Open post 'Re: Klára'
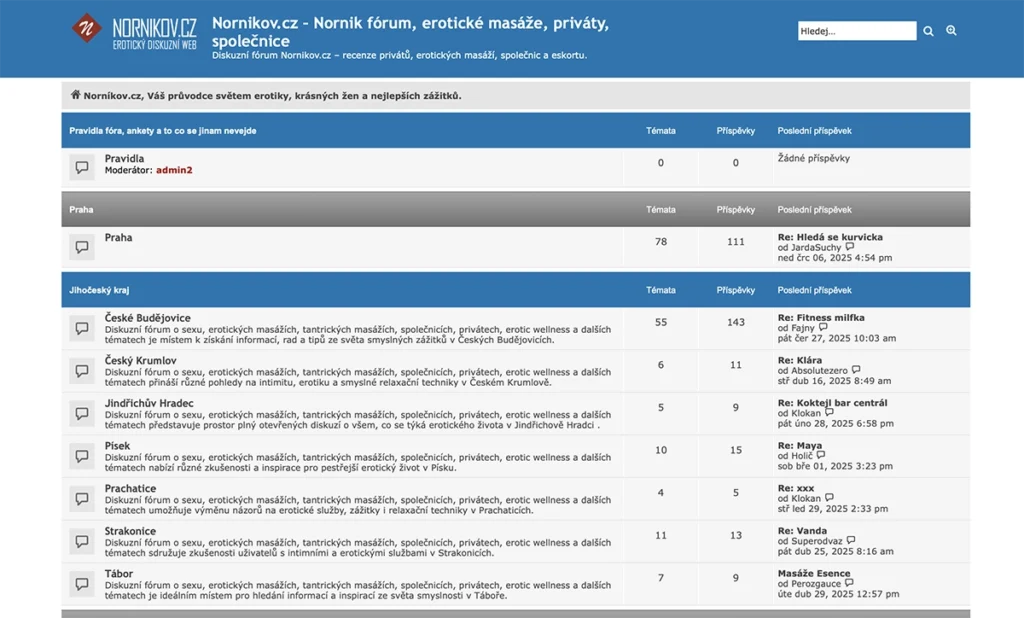 [x=800, y=360]
